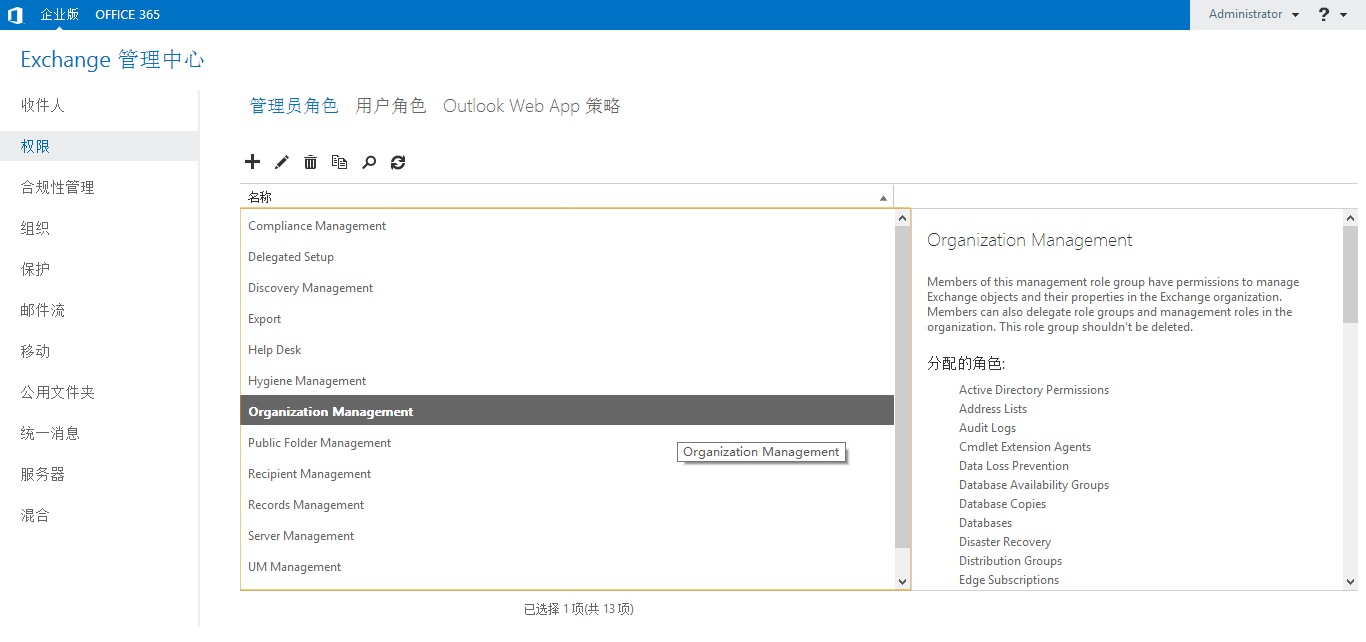Screen dimensions: 1366x642
Task: Delete role group using trash icon
Action: (x=310, y=162)
